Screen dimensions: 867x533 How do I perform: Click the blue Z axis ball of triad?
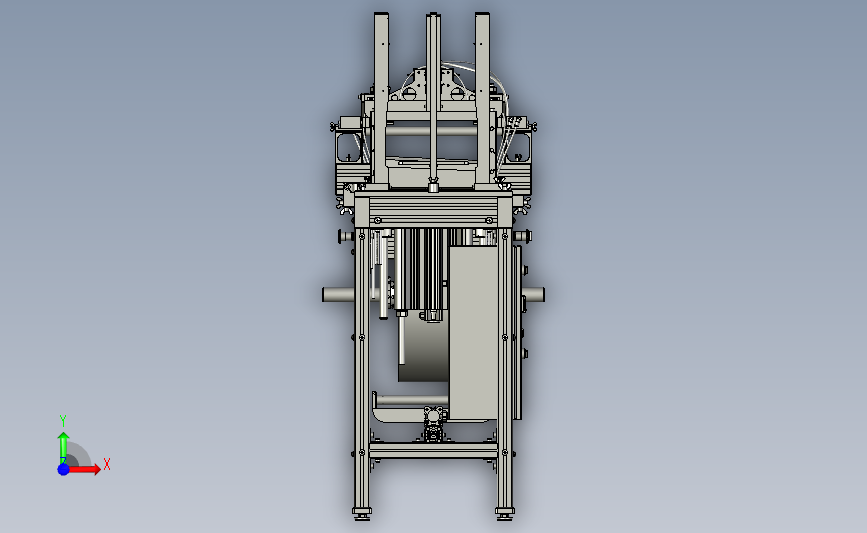click(64, 469)
